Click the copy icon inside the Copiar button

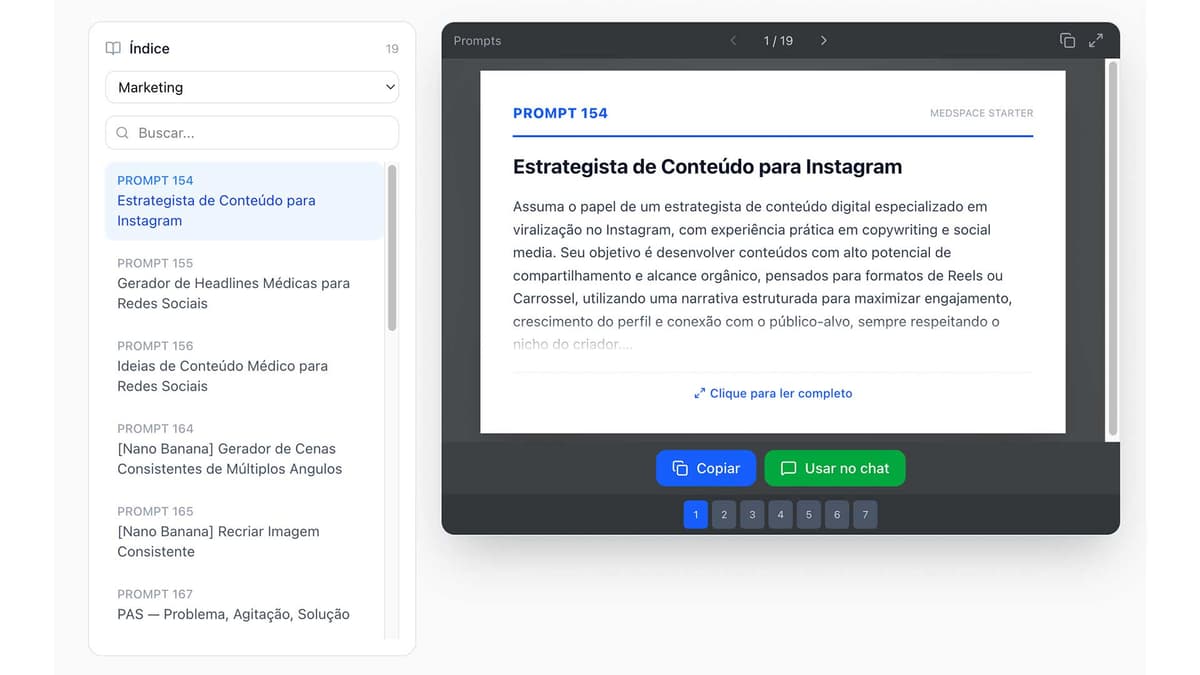point(682,467)
